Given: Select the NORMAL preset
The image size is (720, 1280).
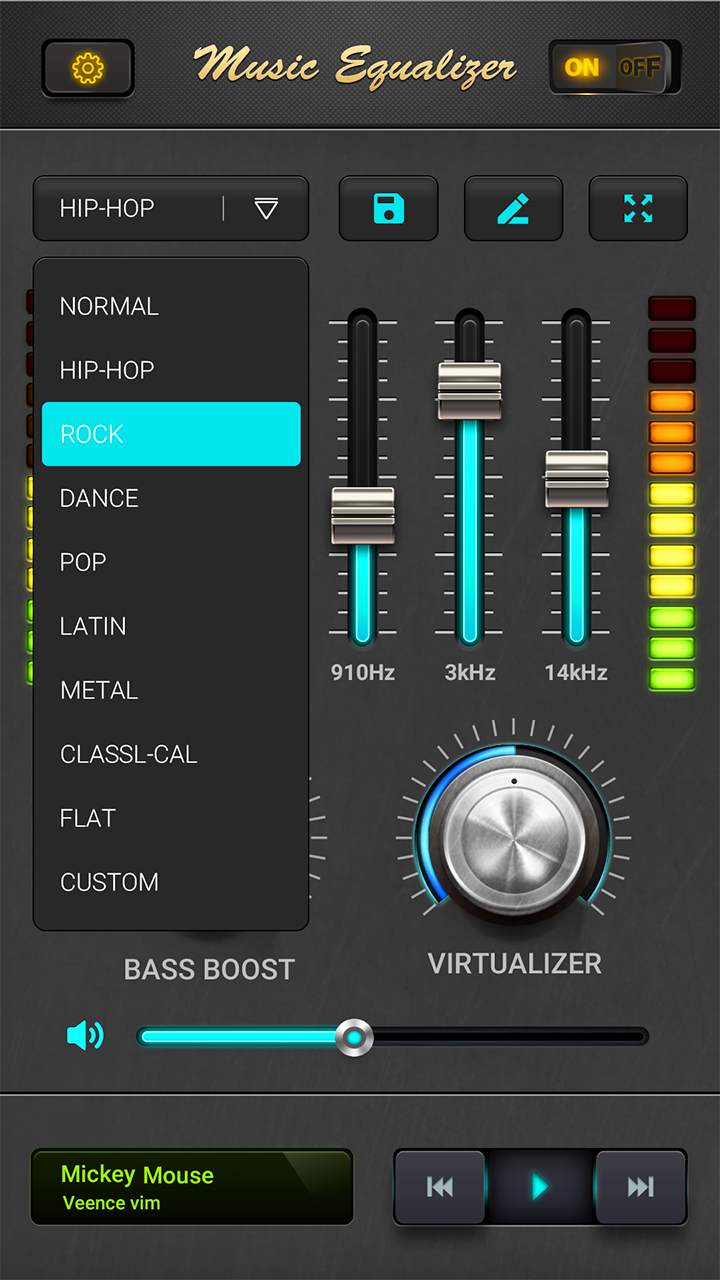Looking at the screenshot, I should [171, 306].
